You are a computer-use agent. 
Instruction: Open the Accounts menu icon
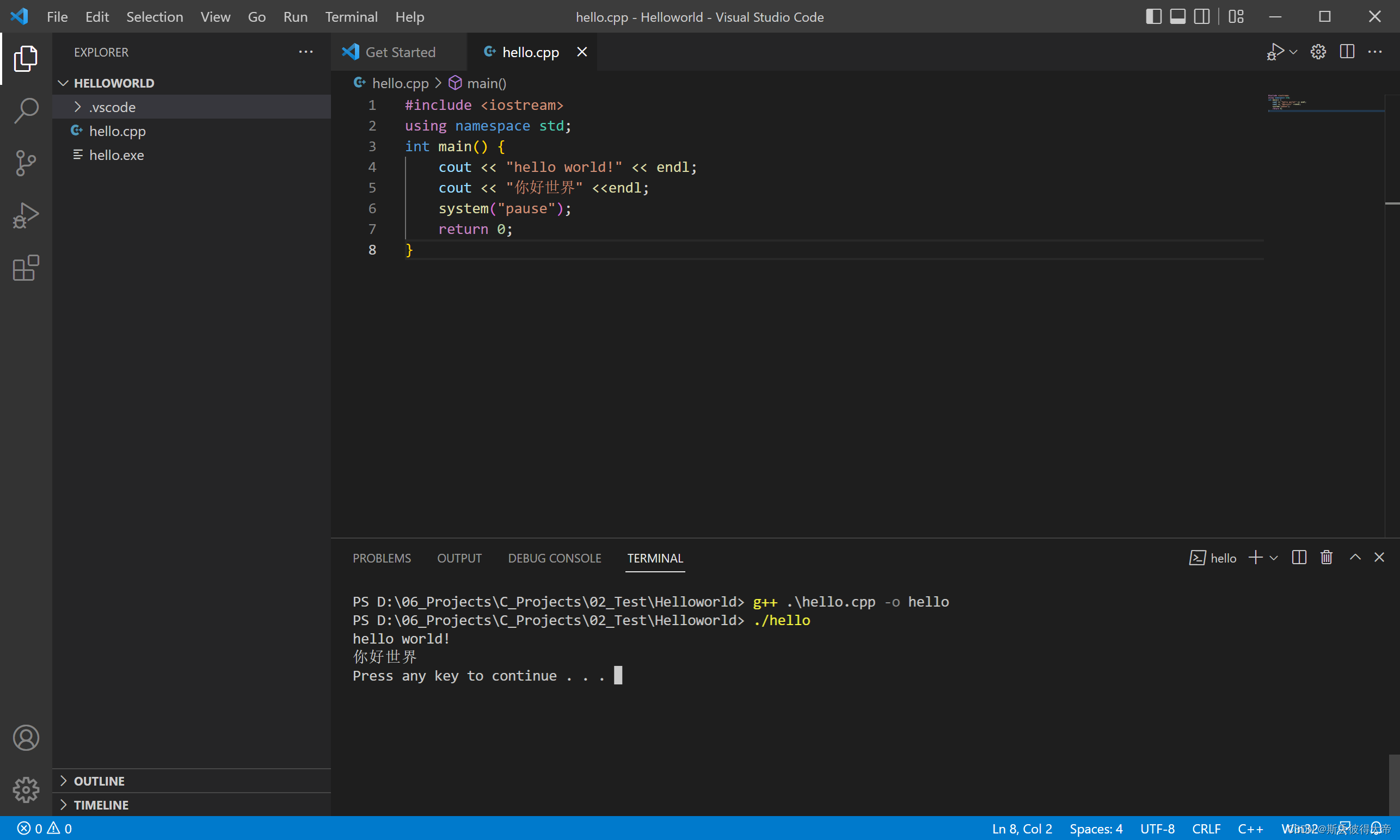coord(26,738)
